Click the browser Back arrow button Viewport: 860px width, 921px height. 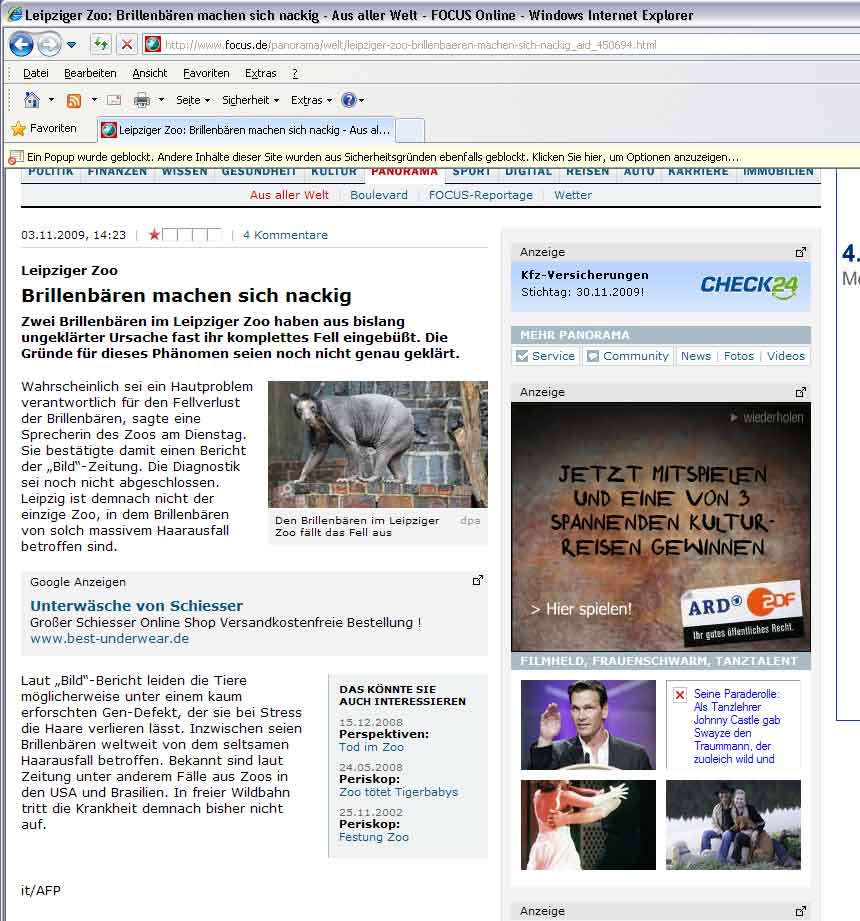(21, 44)
